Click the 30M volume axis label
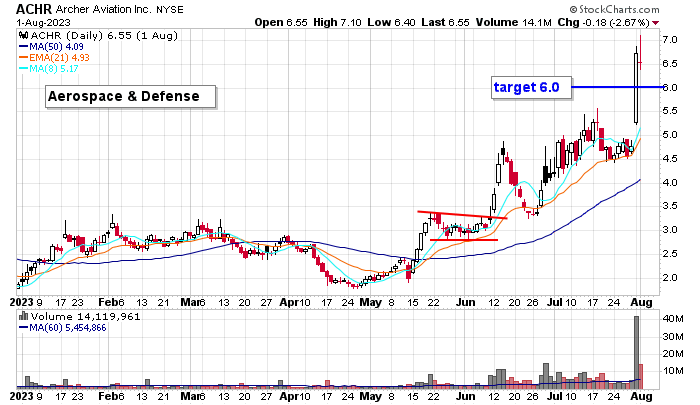This screenshot has height=405, width=700. pos(672,336)
